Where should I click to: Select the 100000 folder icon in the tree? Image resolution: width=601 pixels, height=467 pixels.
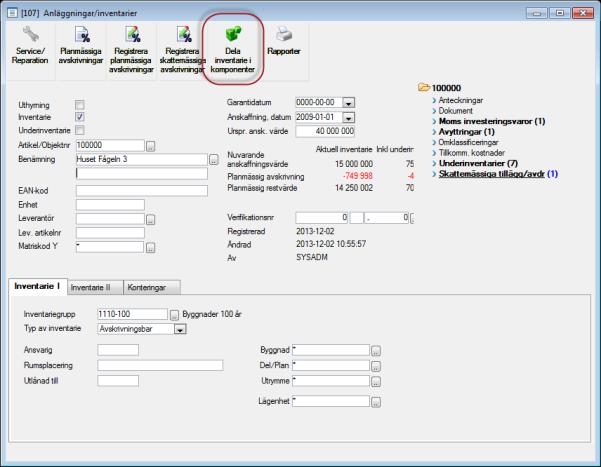pyautogui.click(x=424, y=88)
